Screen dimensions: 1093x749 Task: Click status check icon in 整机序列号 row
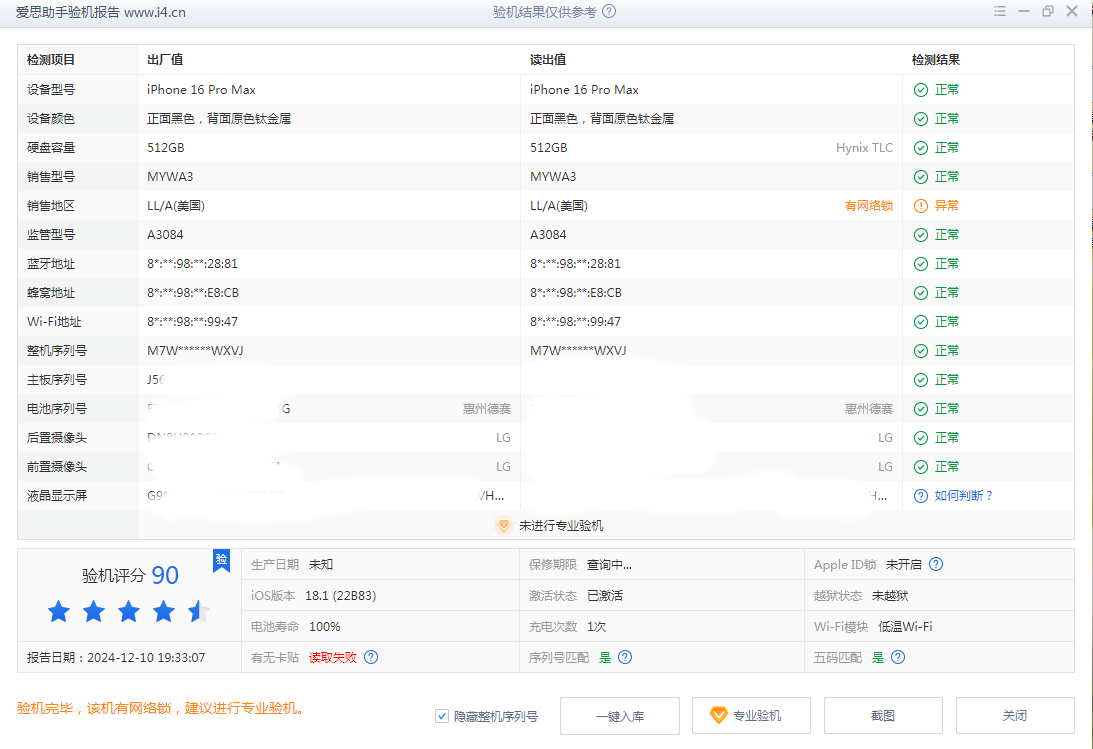pos(921,351)
